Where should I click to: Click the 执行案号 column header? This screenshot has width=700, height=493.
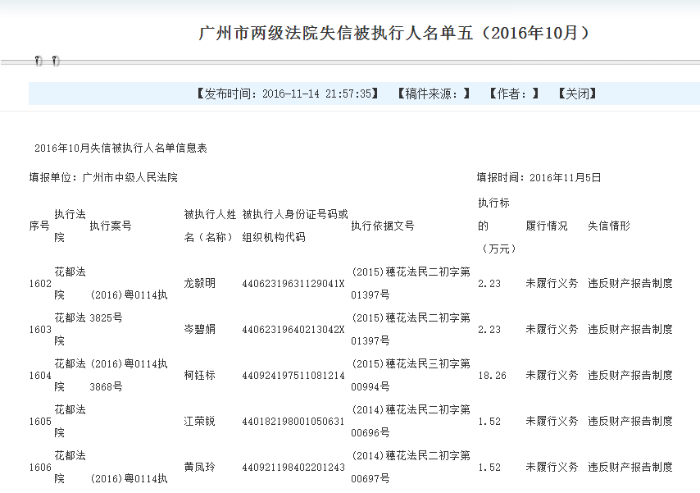tap(110, 226)
